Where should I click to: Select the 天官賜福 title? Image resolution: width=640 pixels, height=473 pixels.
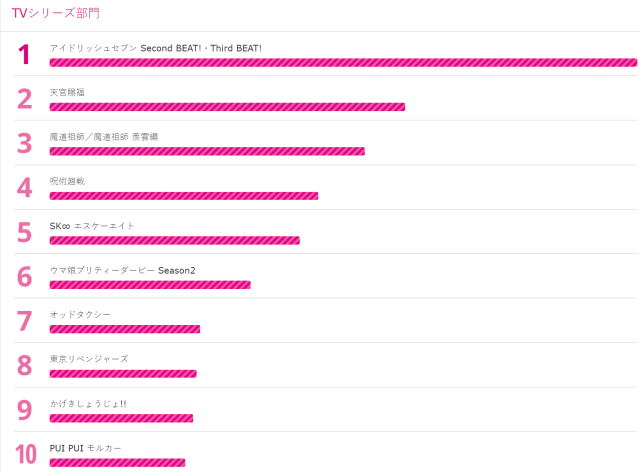pyautogui.click(x=68, y=92)
